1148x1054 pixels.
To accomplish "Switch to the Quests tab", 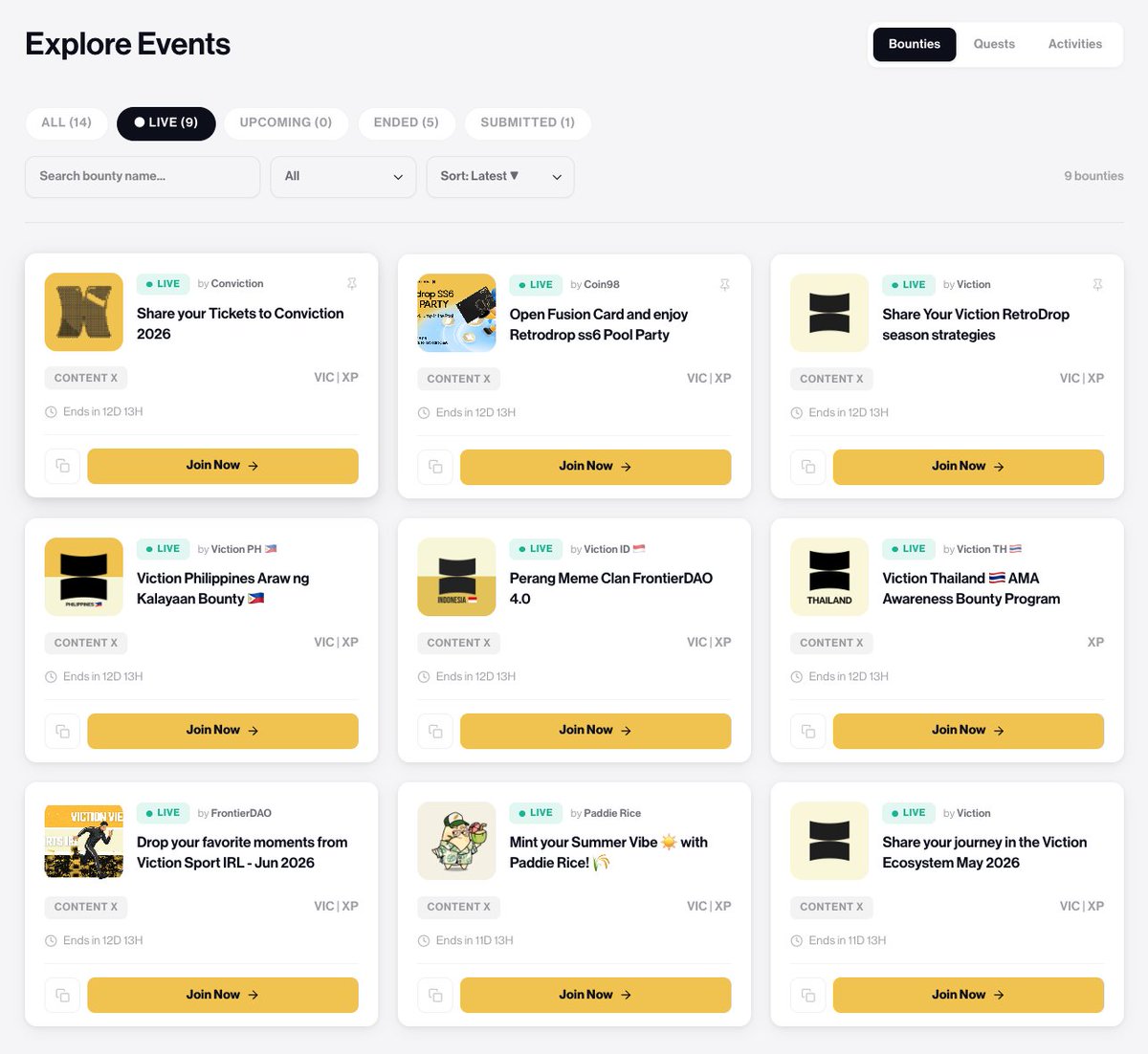I will pos(994,44).
